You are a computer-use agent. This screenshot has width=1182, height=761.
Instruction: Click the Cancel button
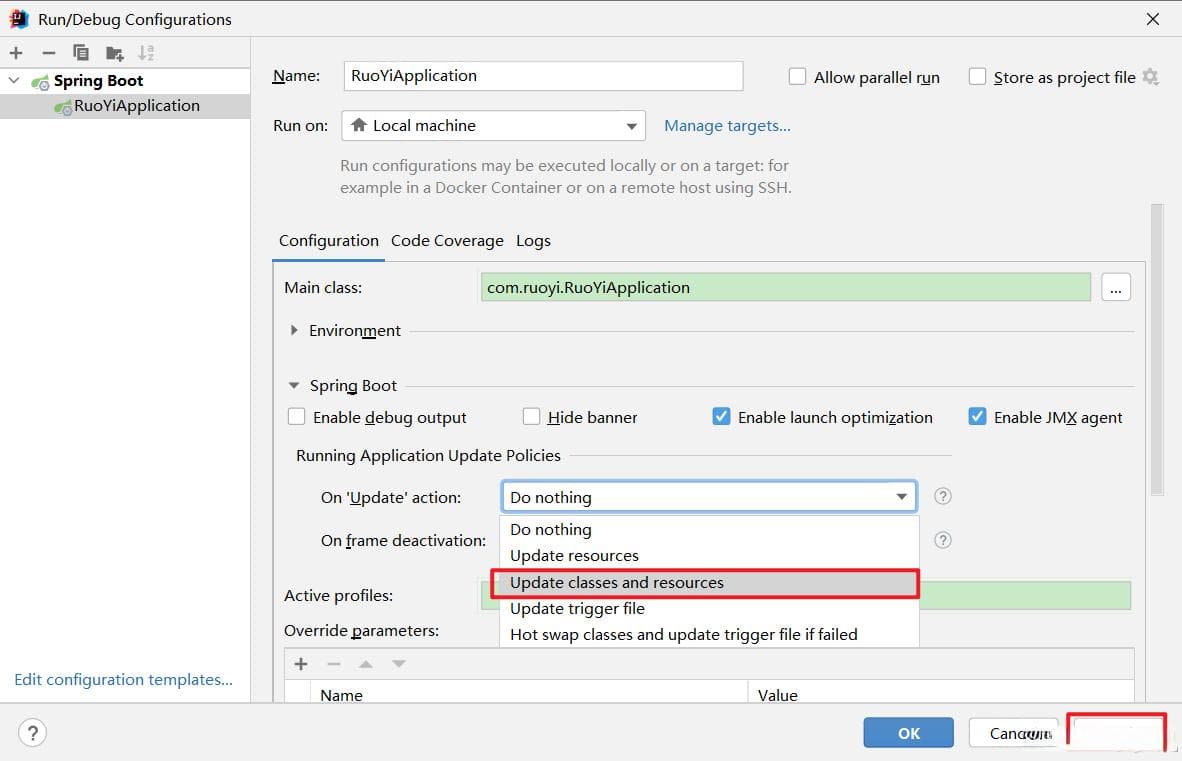click(x=1013, y=732)
